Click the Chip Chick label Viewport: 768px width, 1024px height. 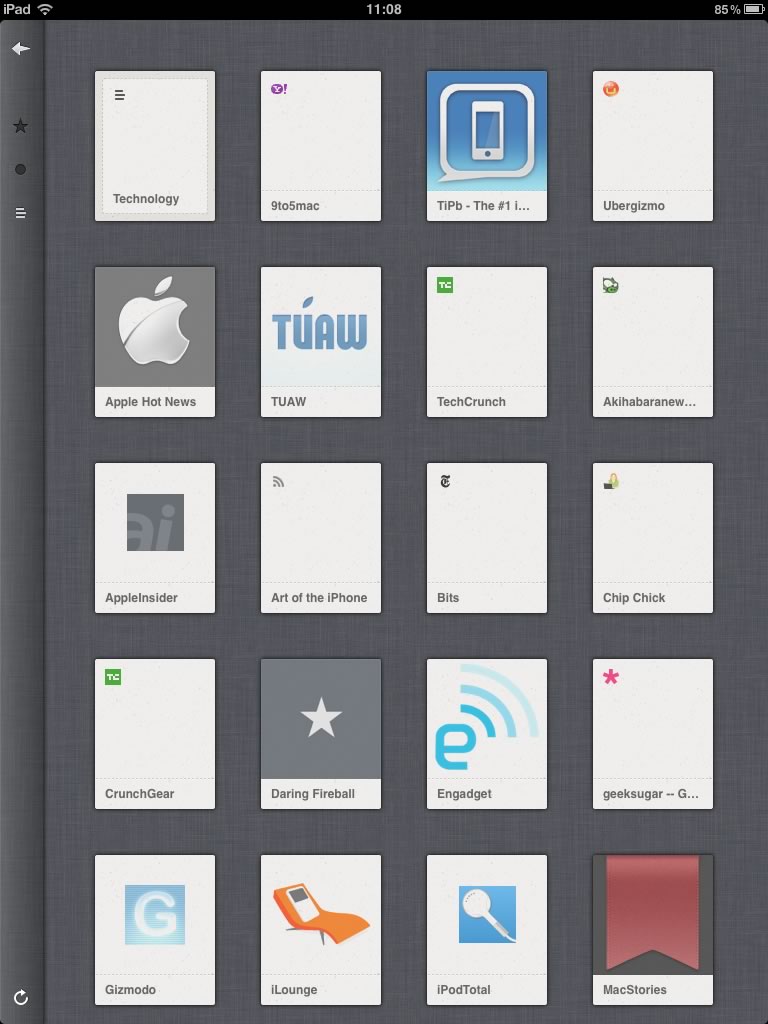pyautogui.click(x=633, y=598)
